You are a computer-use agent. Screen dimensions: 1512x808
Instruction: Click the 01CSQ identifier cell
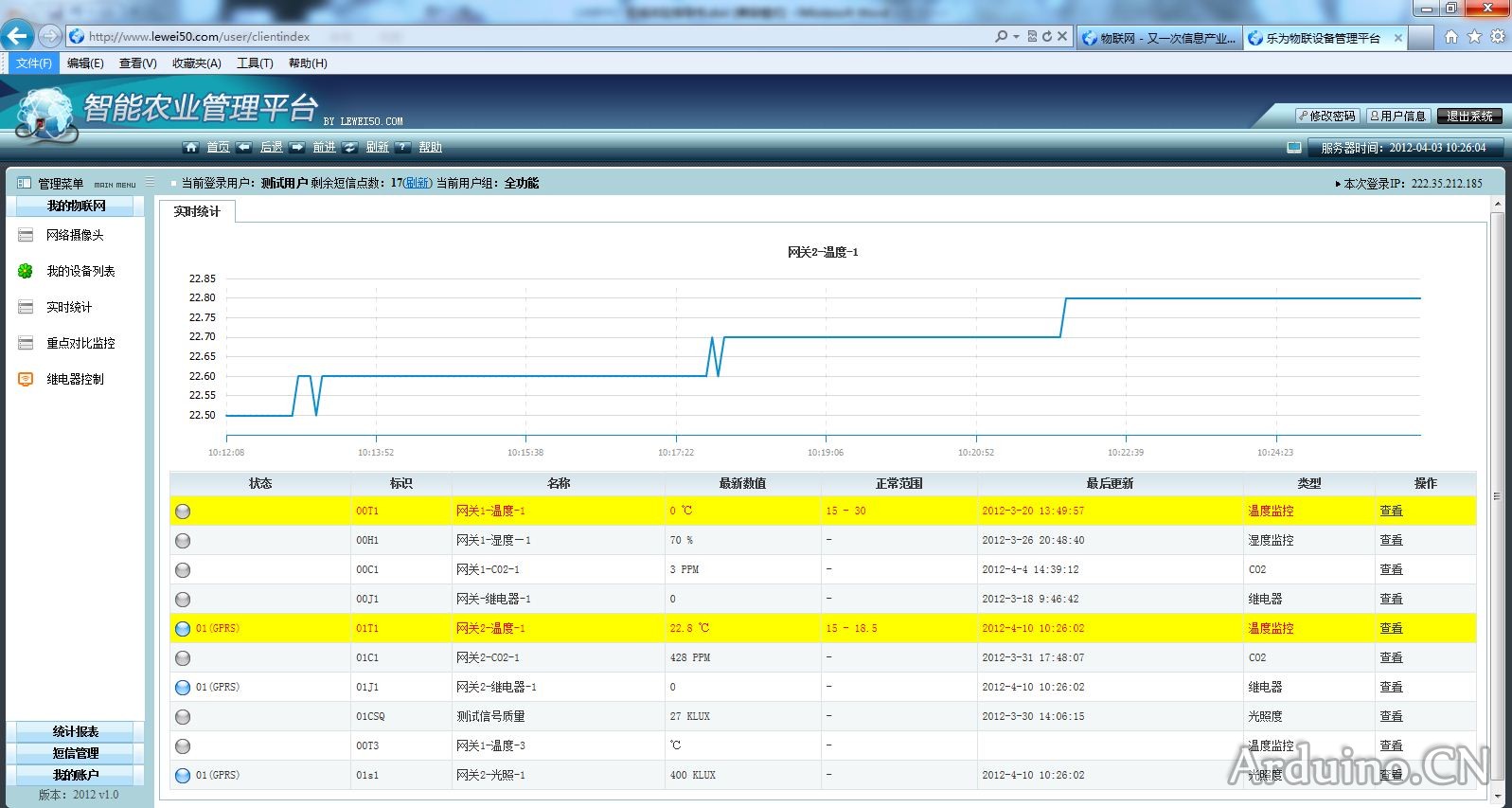click(x=401, y=716)
